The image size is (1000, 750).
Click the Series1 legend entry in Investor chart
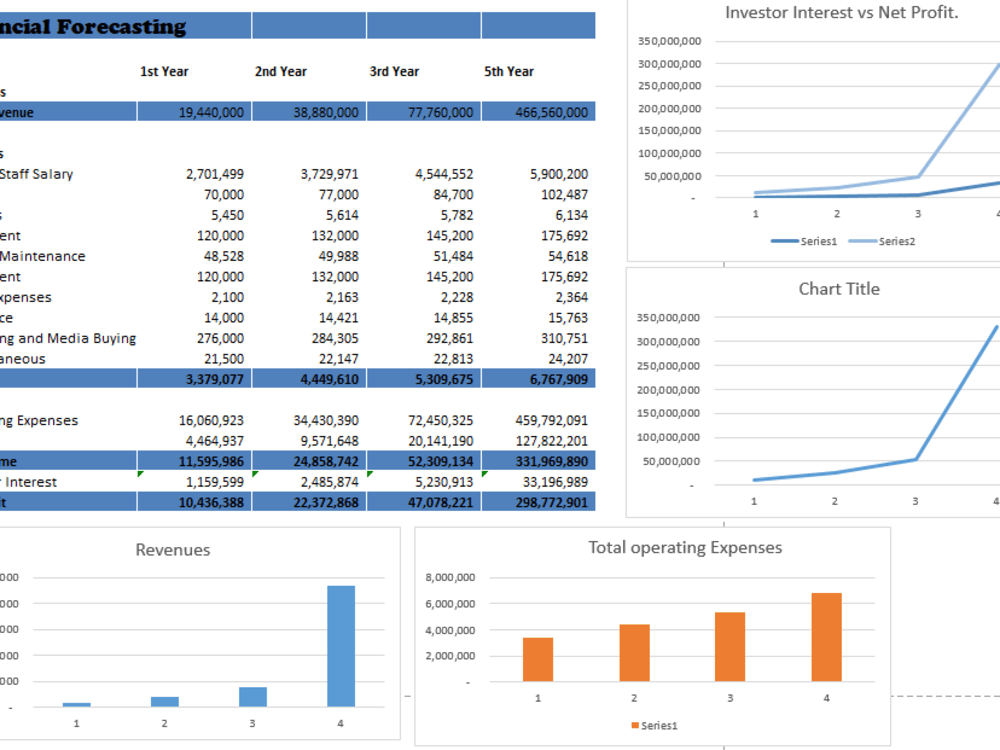click(804, 241)
